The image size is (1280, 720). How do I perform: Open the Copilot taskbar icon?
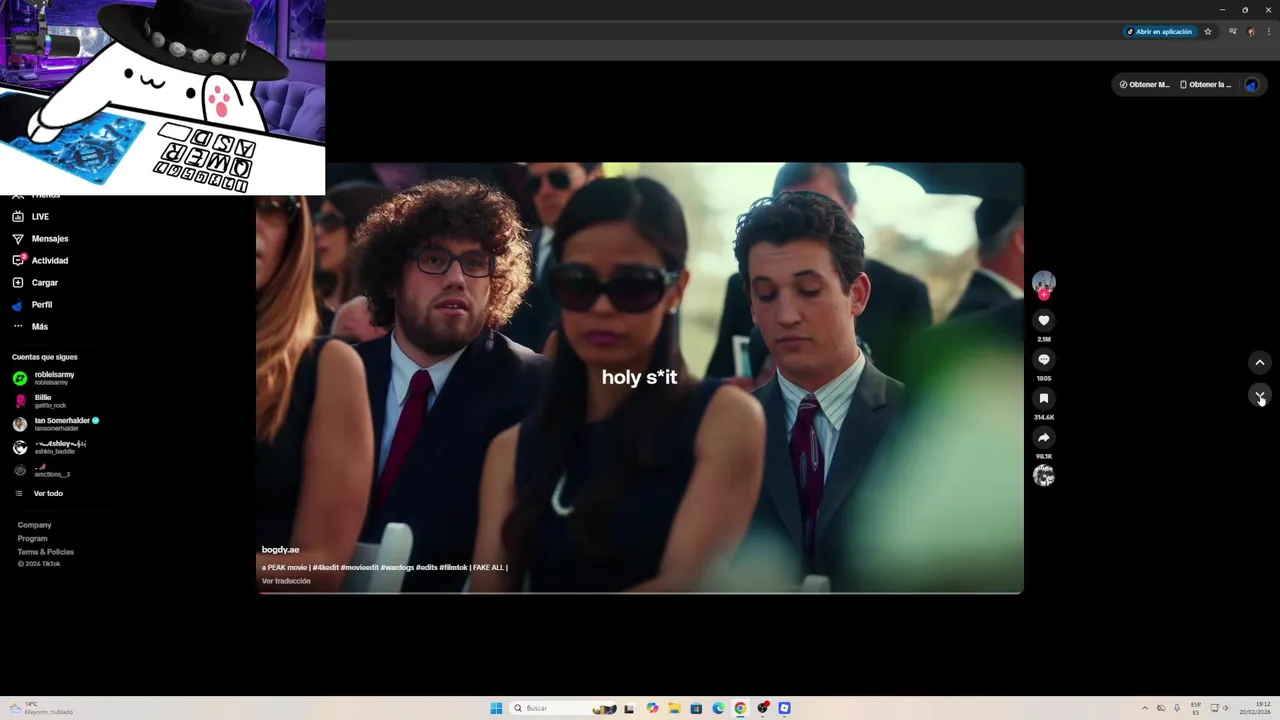[652, 708]
